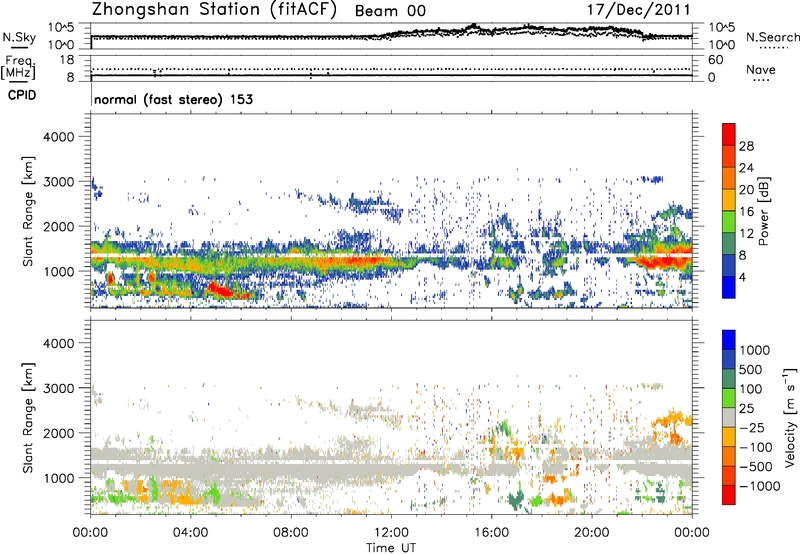
Task: Click the 'CPID' label
Action: (21, 95)
